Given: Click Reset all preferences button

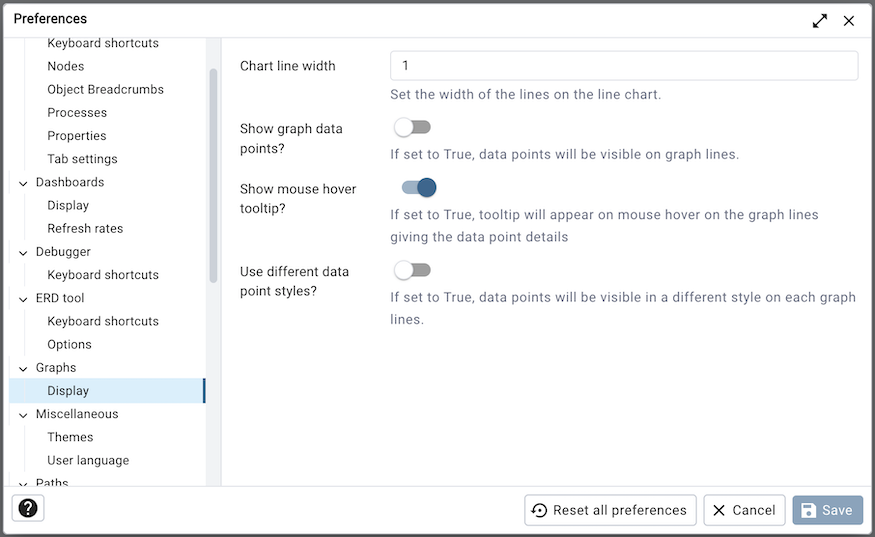Looking at the screenshot, I should point(610,510).
